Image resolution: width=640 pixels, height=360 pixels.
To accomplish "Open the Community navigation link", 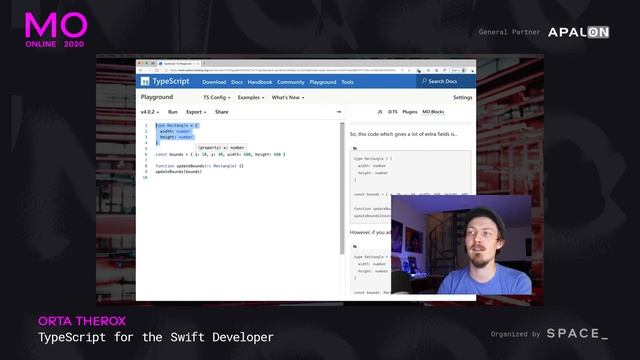I will (x=291, y=82).
